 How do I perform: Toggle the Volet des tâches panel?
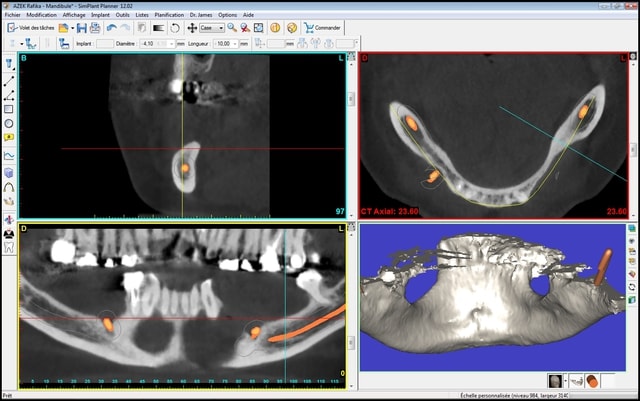click(32, 28)
